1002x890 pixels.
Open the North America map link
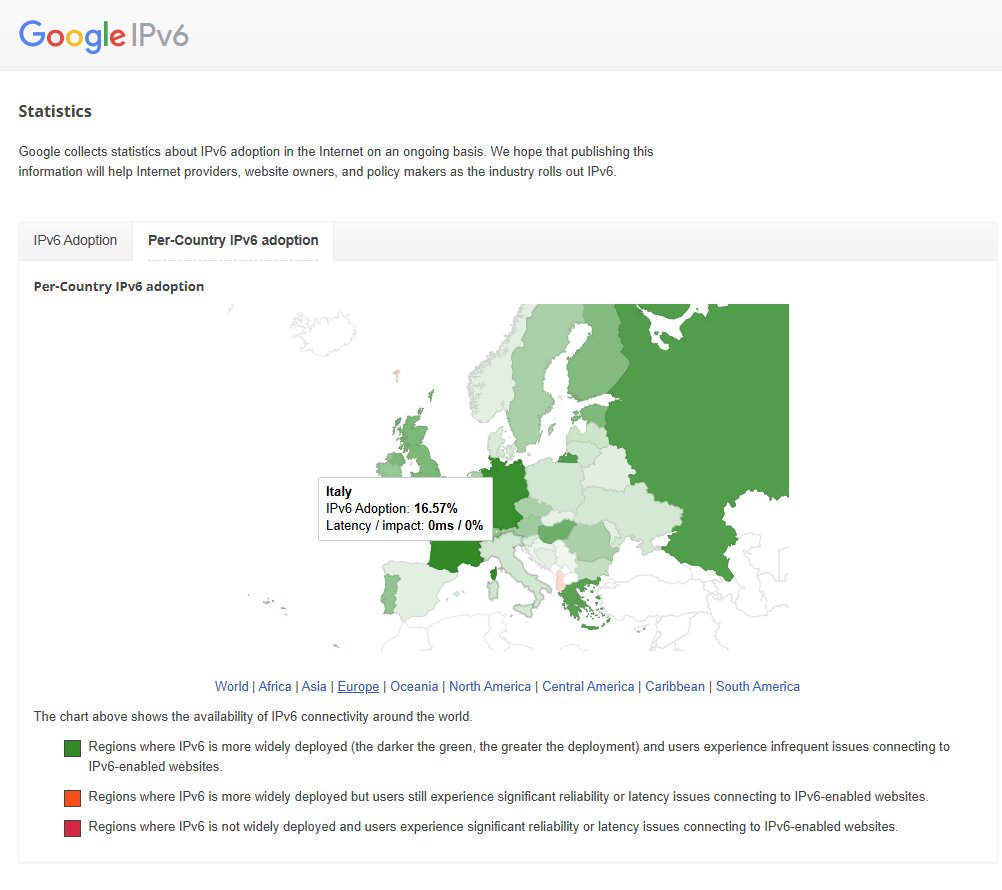click(490, 687)
